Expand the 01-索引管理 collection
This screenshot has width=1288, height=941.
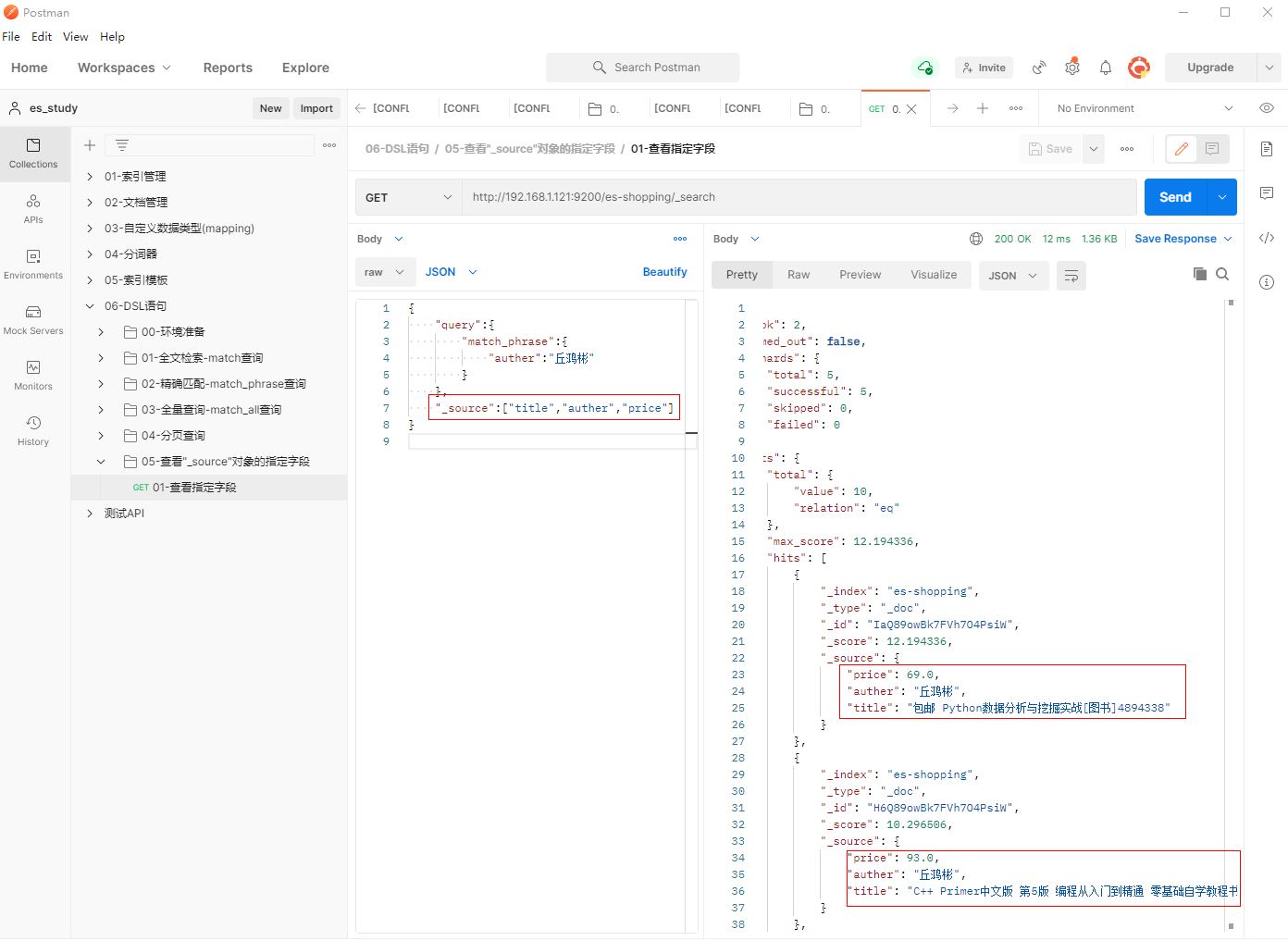pos(90,177)
